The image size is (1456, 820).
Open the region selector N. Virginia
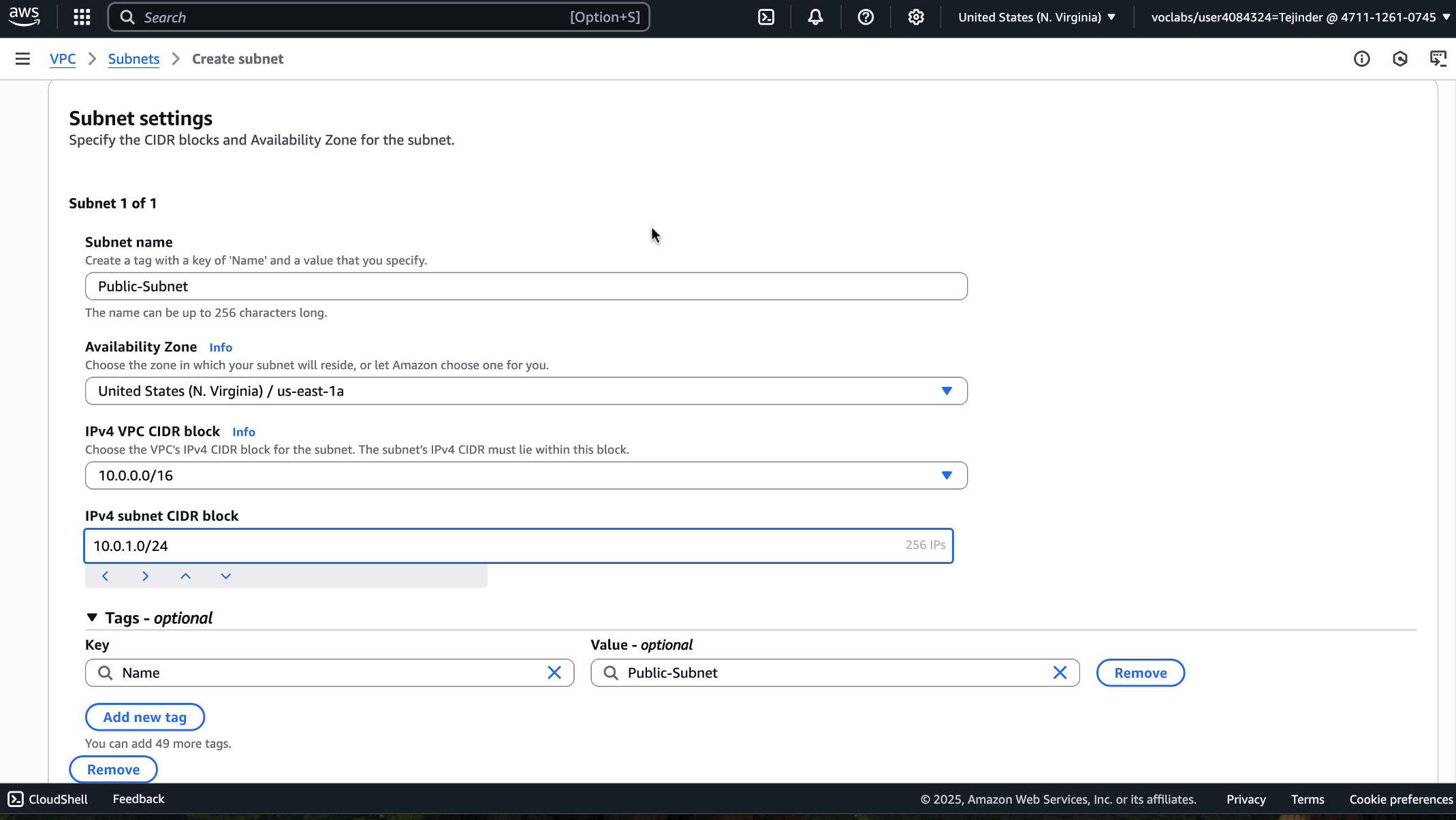click(1036, 17)
